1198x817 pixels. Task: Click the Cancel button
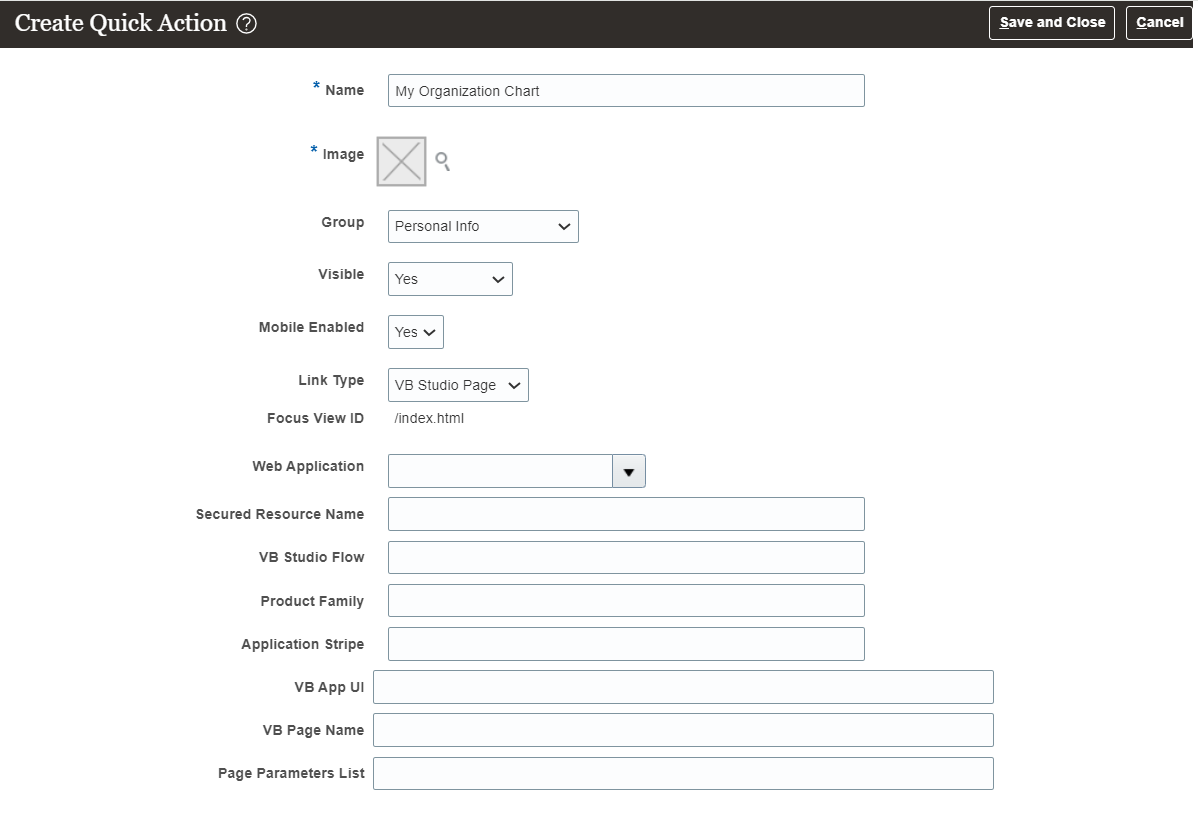(1158, 22)
